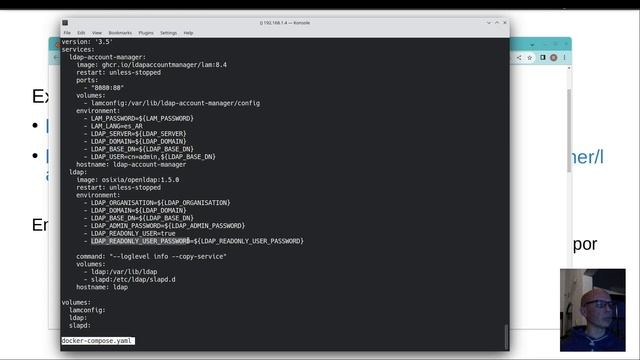Click the image osixia/openldap:1.5.0 line
The image size is (640, 360).
[128, 180]
